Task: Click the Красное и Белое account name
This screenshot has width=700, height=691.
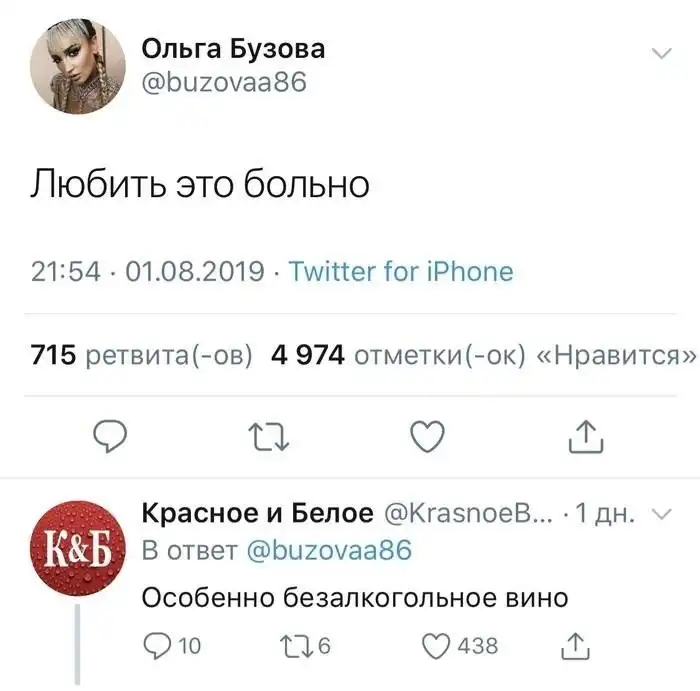Action: point(254,514)
